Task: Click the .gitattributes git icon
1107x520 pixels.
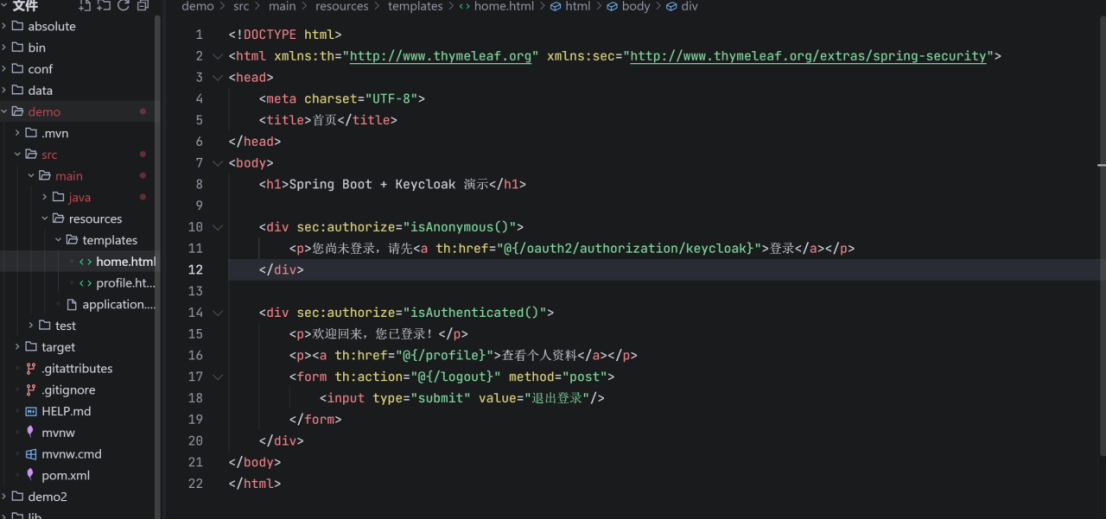Action: (30, 368)
